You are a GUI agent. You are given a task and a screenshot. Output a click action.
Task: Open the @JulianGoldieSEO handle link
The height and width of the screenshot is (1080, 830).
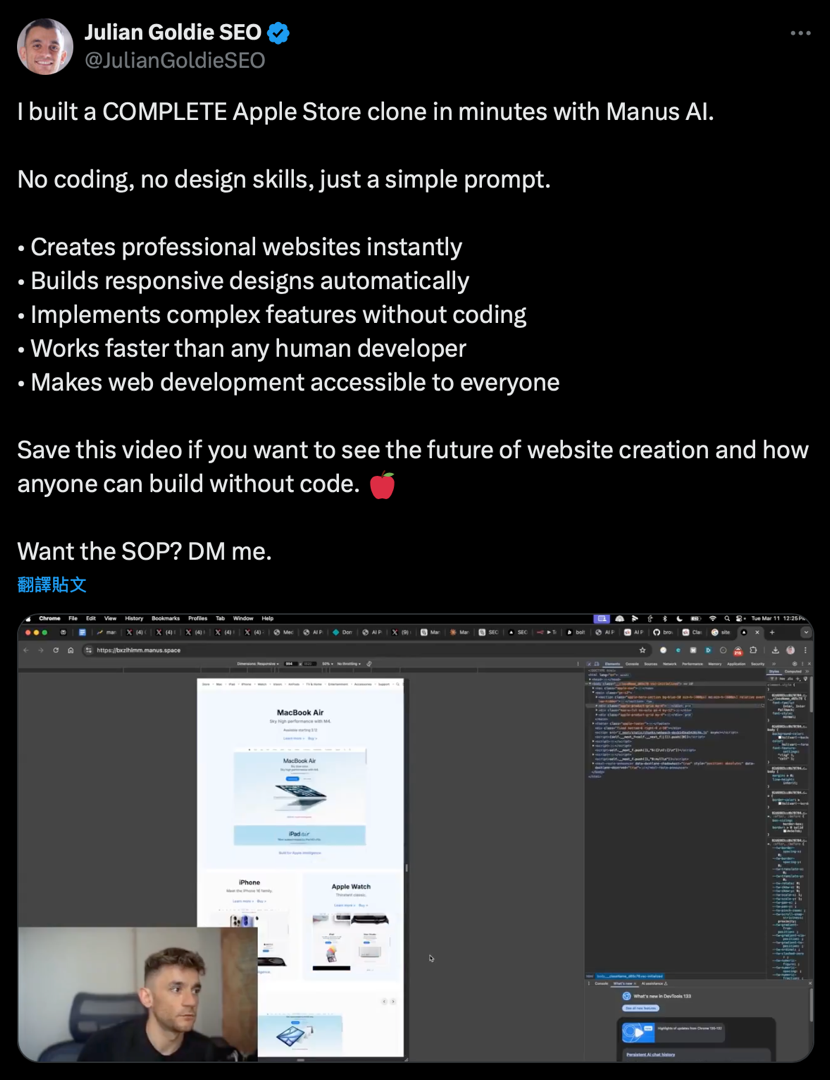175,61
